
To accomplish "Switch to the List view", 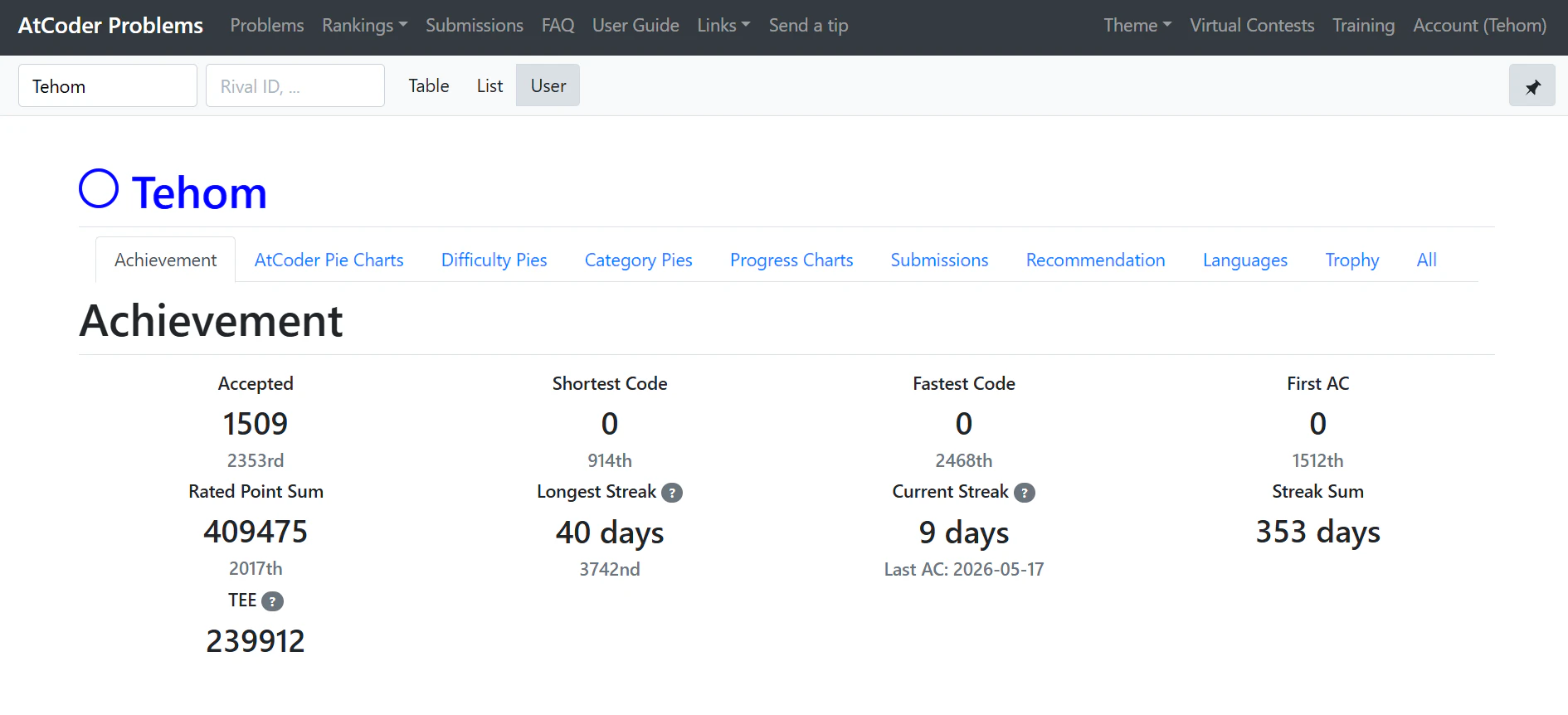I will 489,85.
